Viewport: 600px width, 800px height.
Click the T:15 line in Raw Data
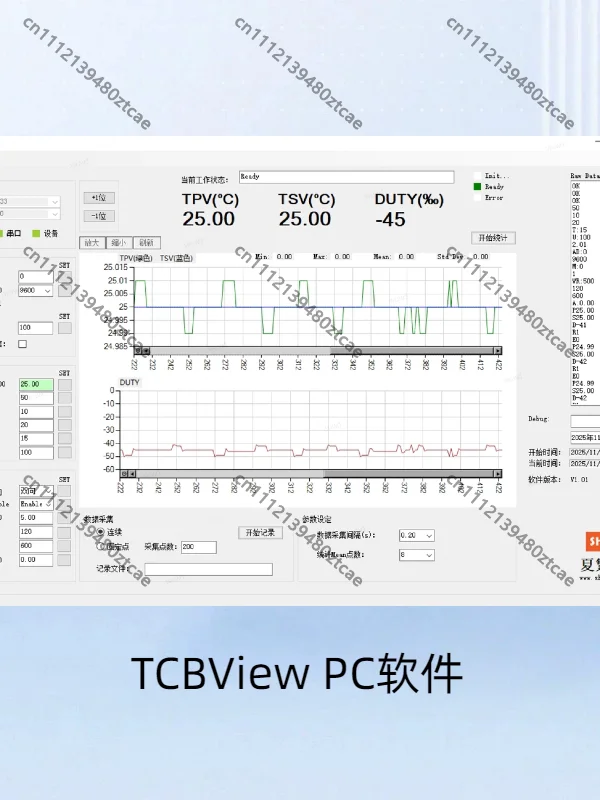[580, 230]
